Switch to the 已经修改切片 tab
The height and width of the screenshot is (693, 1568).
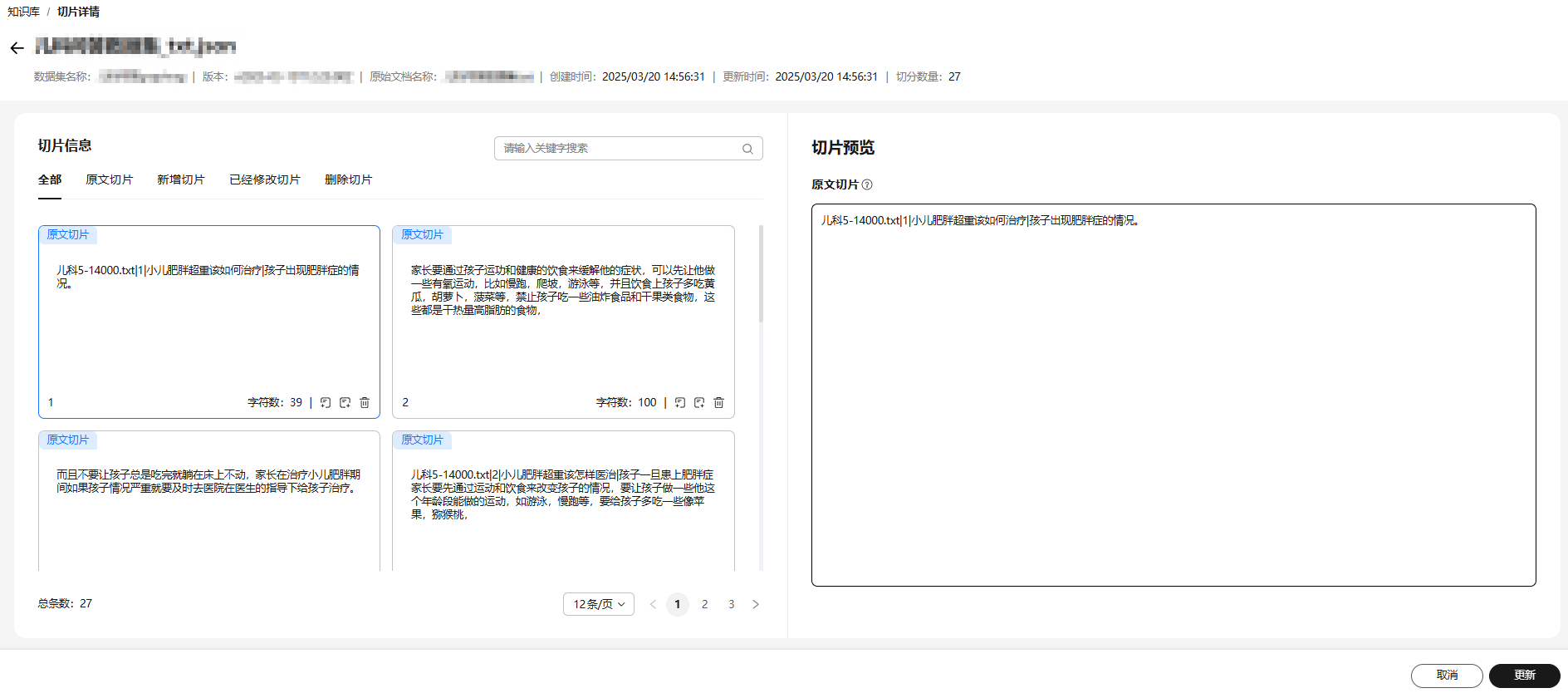point(264,179)
